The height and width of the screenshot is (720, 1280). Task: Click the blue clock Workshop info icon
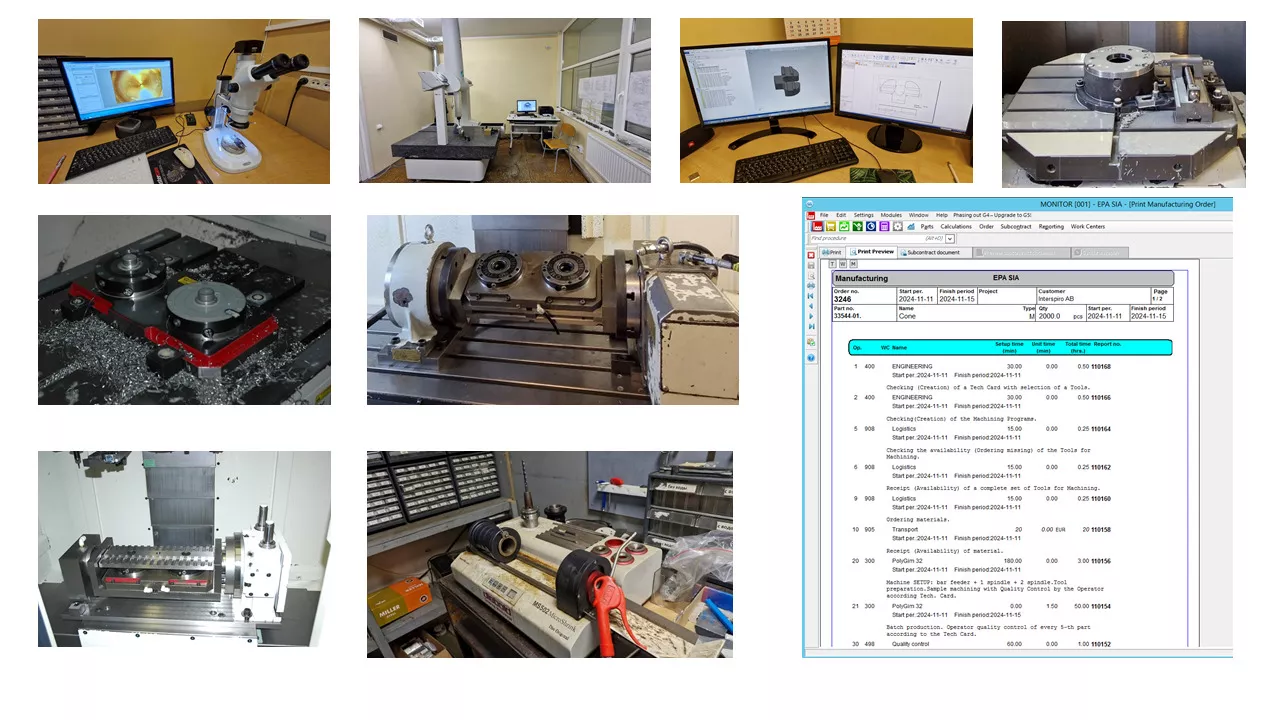point(871,227)
